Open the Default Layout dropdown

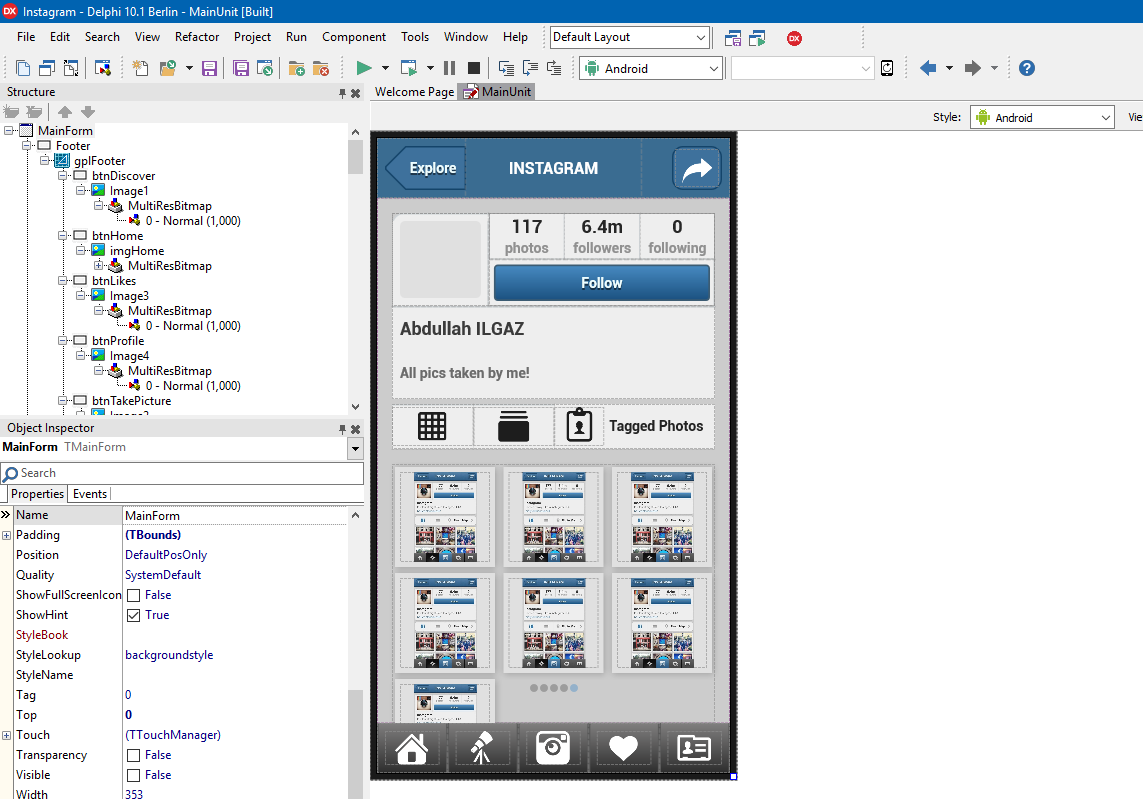coord(701,37)
